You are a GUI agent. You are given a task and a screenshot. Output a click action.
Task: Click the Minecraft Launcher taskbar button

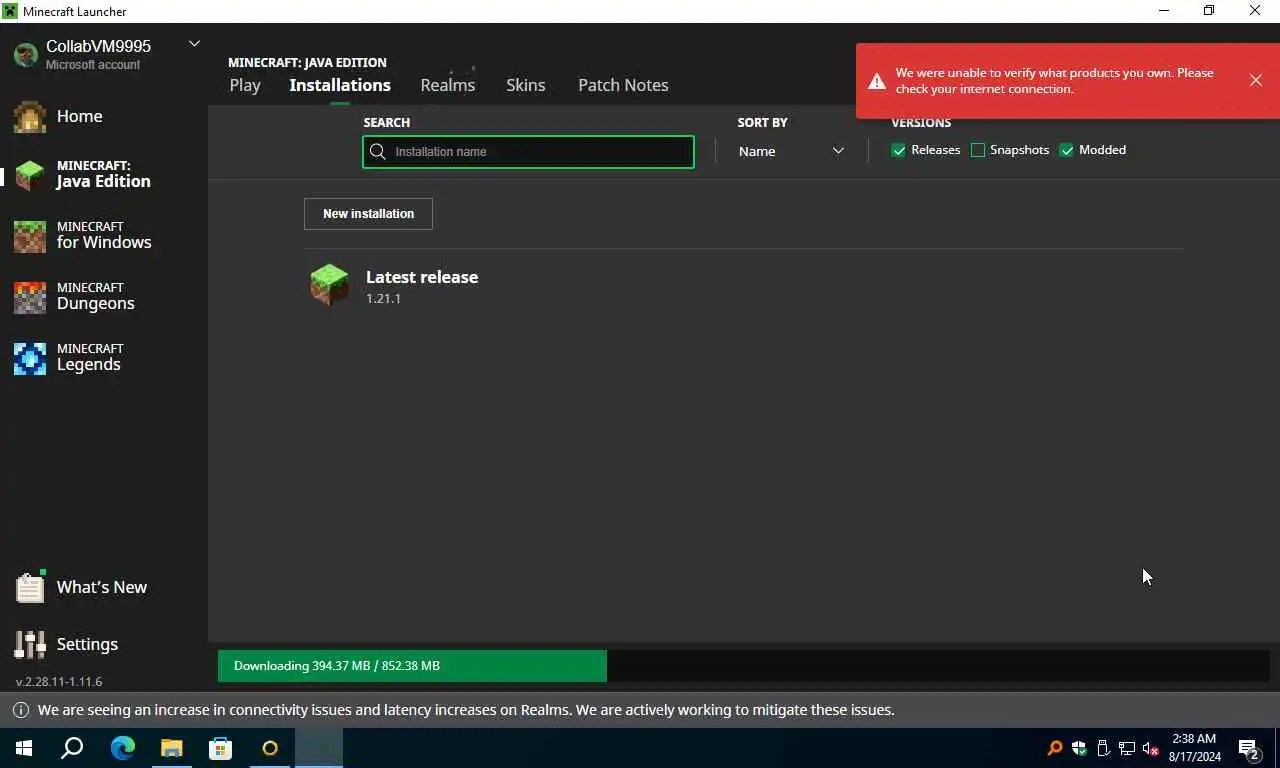point(319,748)
